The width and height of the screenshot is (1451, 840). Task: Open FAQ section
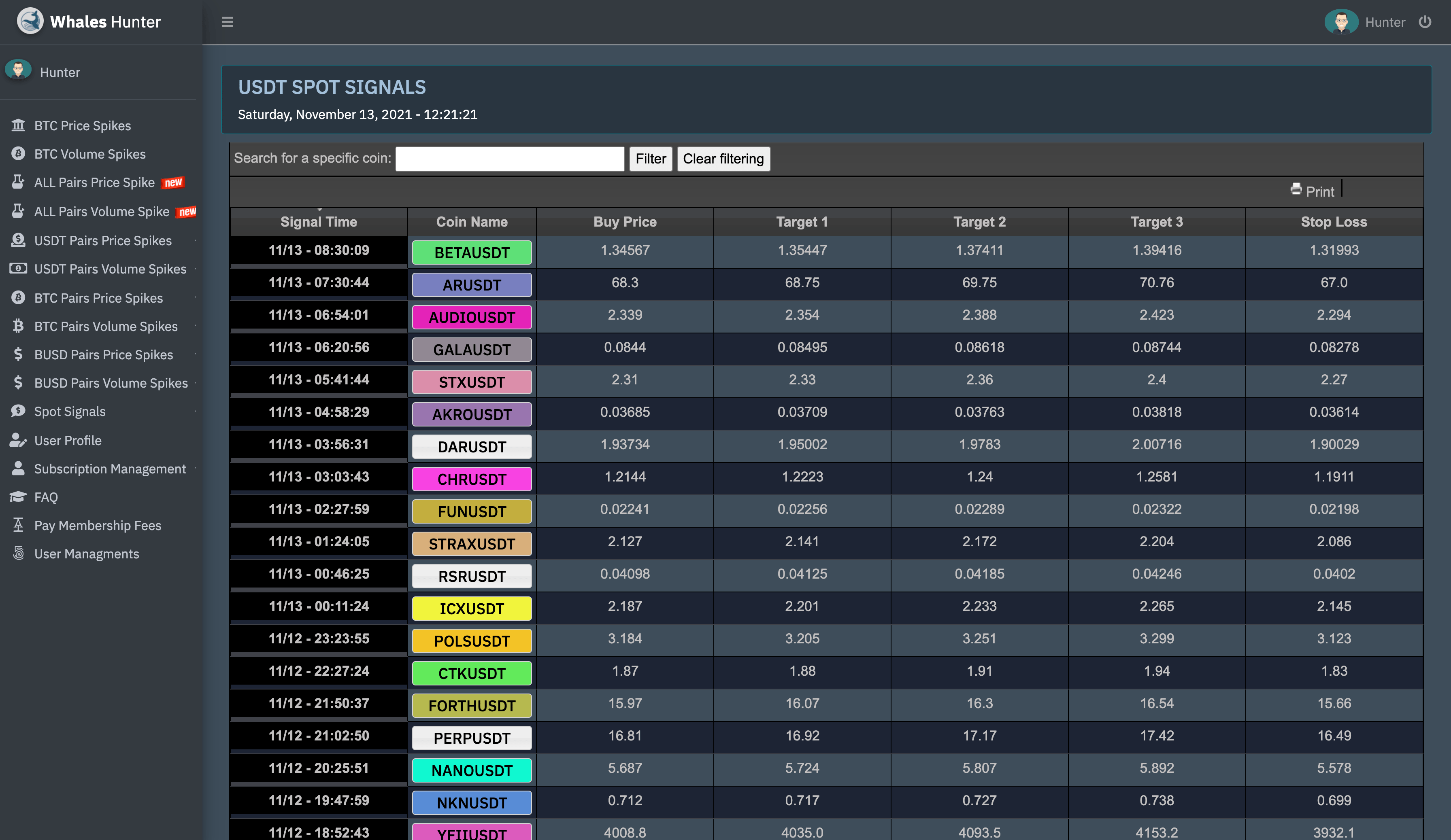46,496
